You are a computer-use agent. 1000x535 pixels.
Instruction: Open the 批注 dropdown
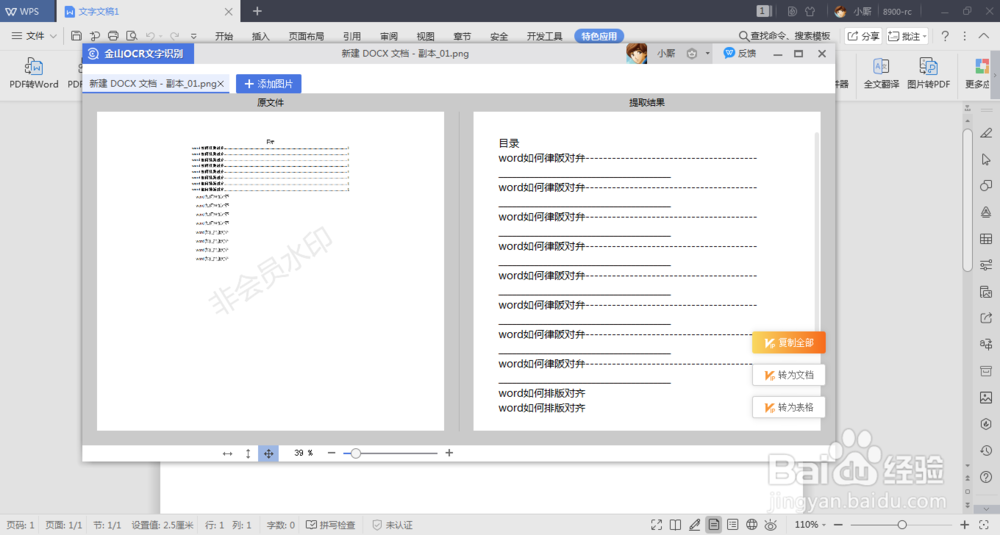click(907, 36)
